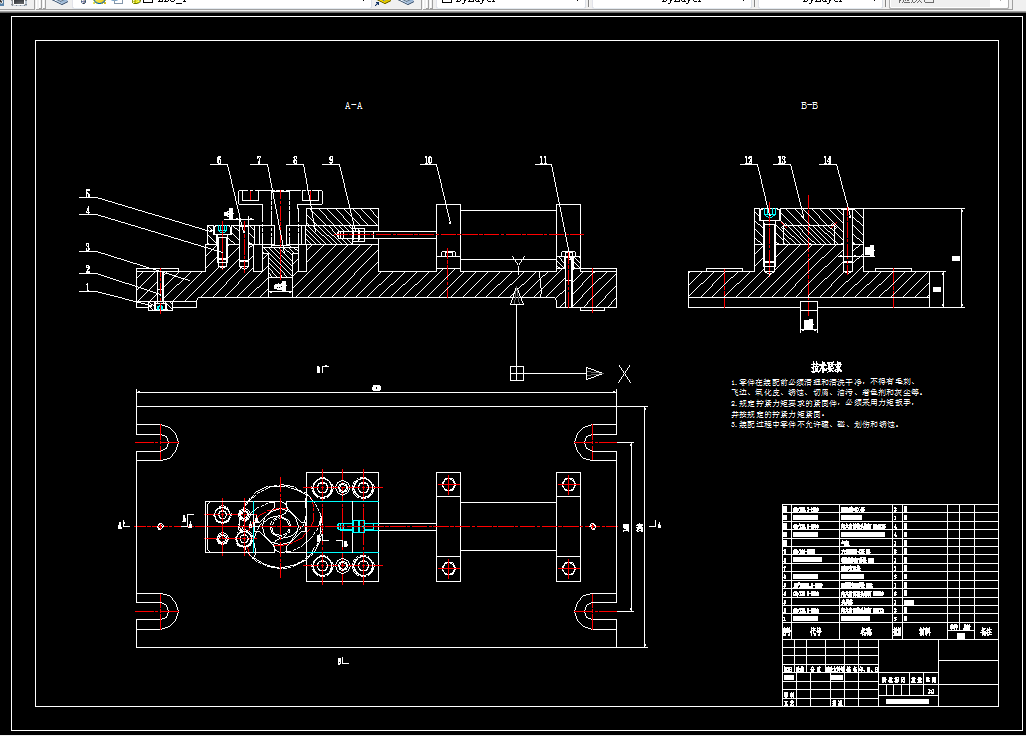The image size is (1026, 736).
Task: Select the 材料 column header in parts list
Action: pyautogui.click(x=925, y=632)
